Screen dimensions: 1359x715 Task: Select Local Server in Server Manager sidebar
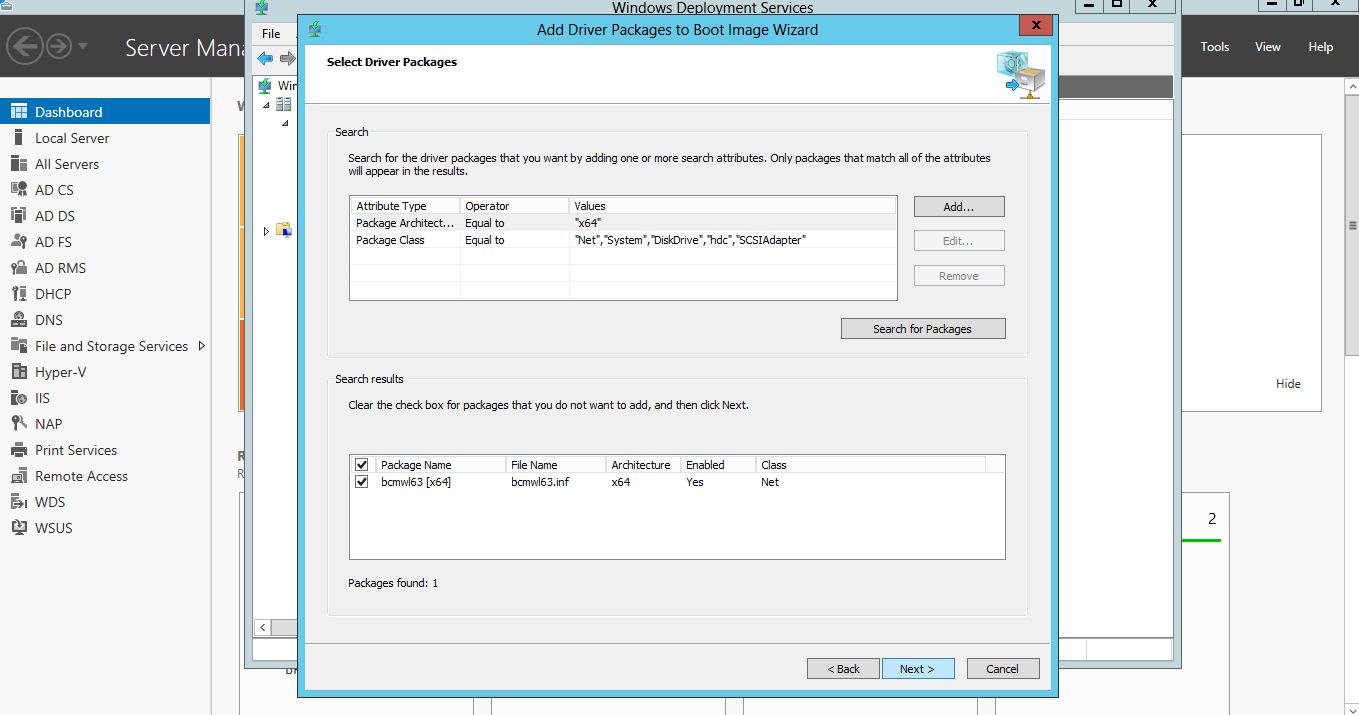[x=105, y=138]
